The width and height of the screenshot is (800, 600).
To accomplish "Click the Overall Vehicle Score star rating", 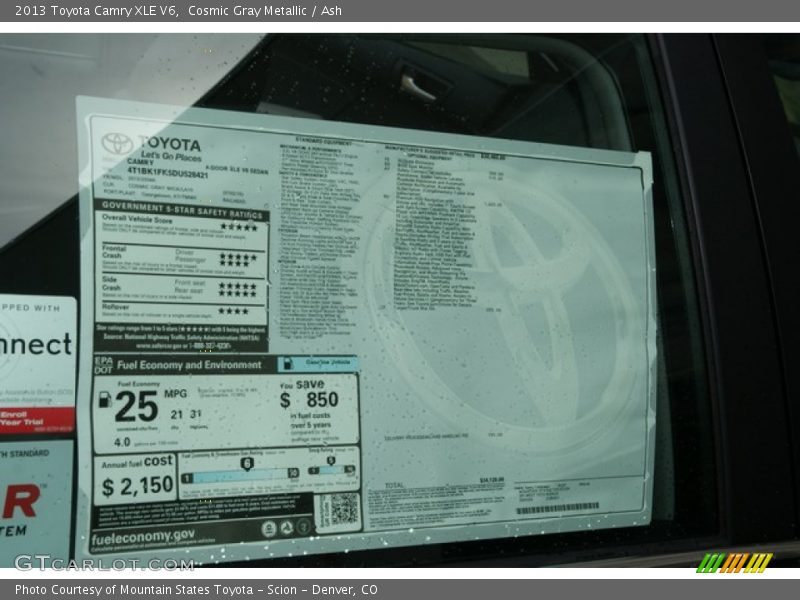I will (x=238, y=227).
